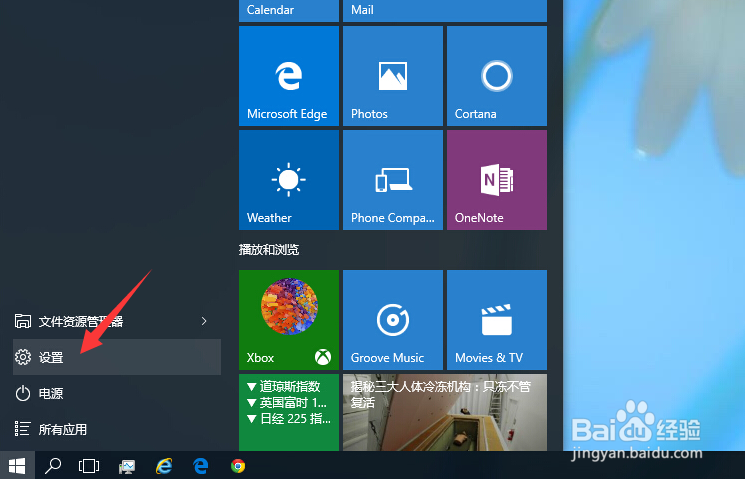Image resolution: width=745 pixels, height=479 pixels.
Task: Open the Xbox tile
Action: point(289,320)
